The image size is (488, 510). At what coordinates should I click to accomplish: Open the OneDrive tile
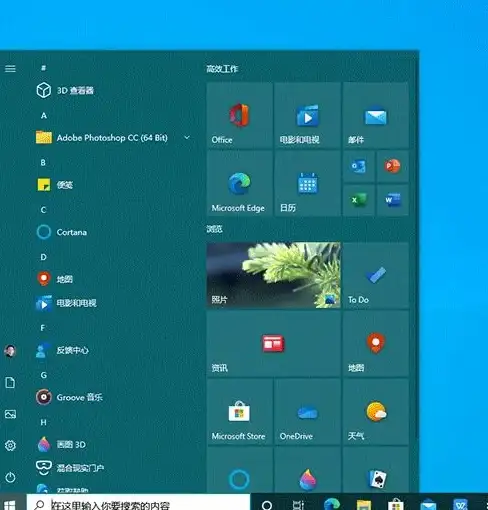click(307, 412)
